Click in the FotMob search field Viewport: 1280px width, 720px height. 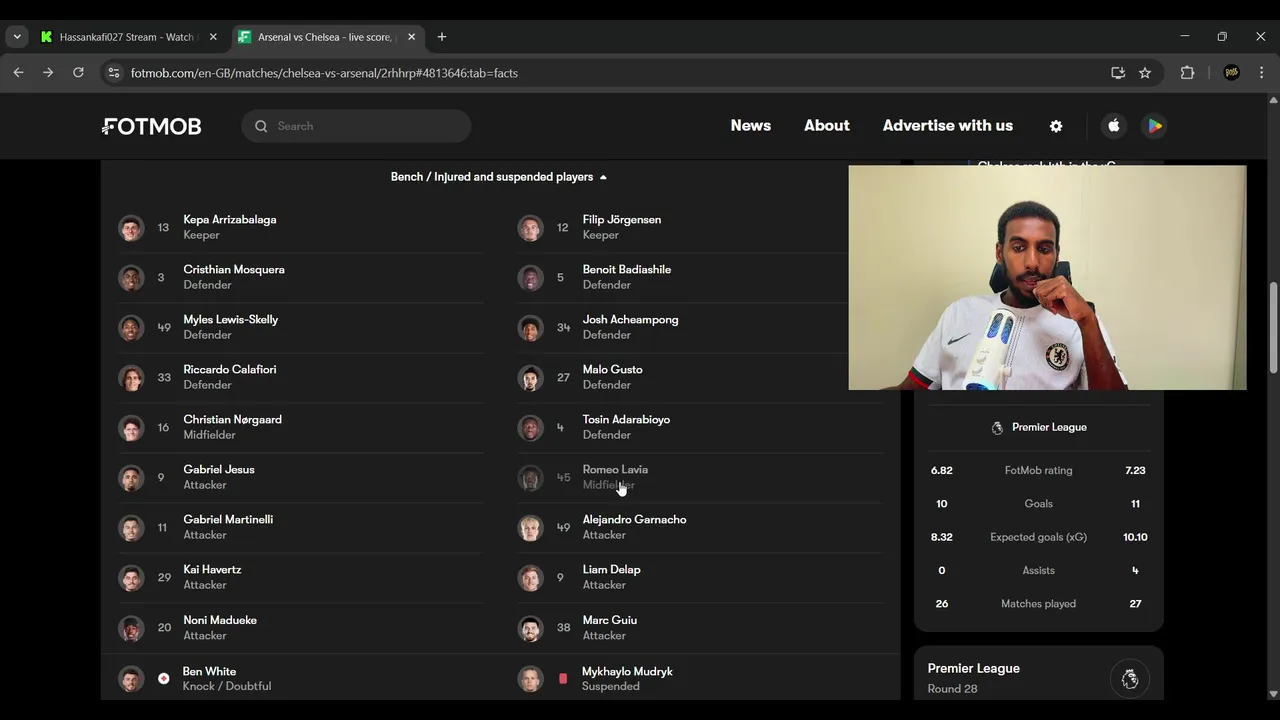pos(356,126)
